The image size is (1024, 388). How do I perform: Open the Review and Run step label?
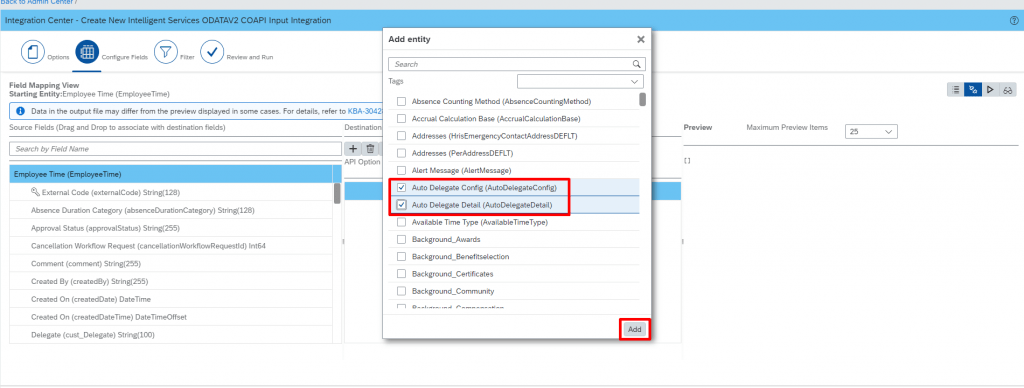point(249,57)
